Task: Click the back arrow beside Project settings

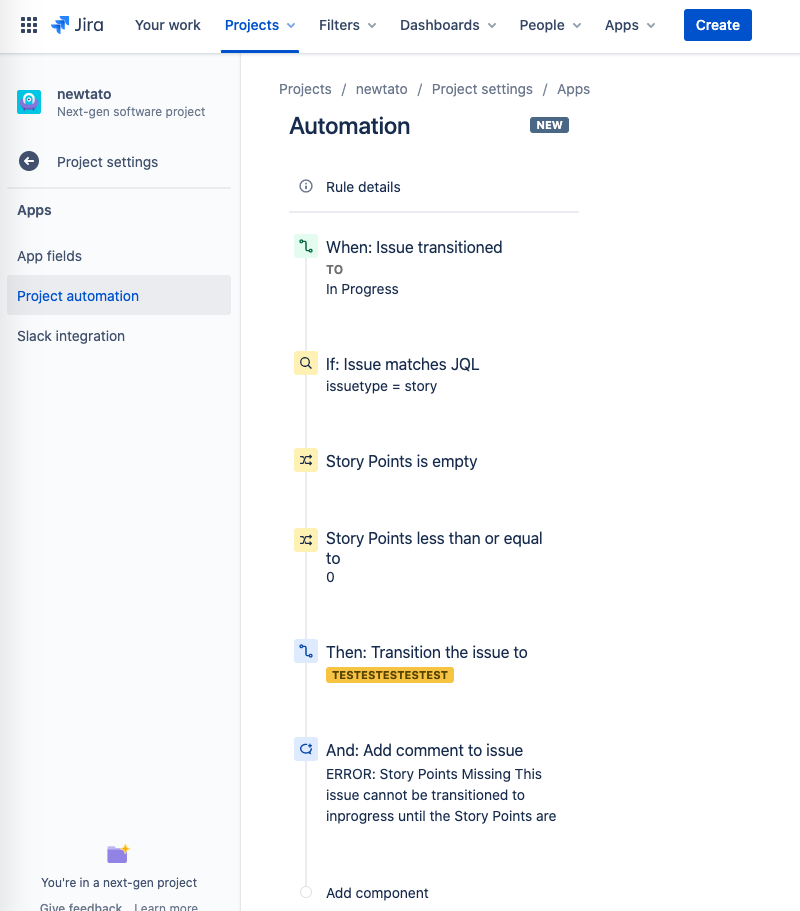Action: [x=29, y=162]
